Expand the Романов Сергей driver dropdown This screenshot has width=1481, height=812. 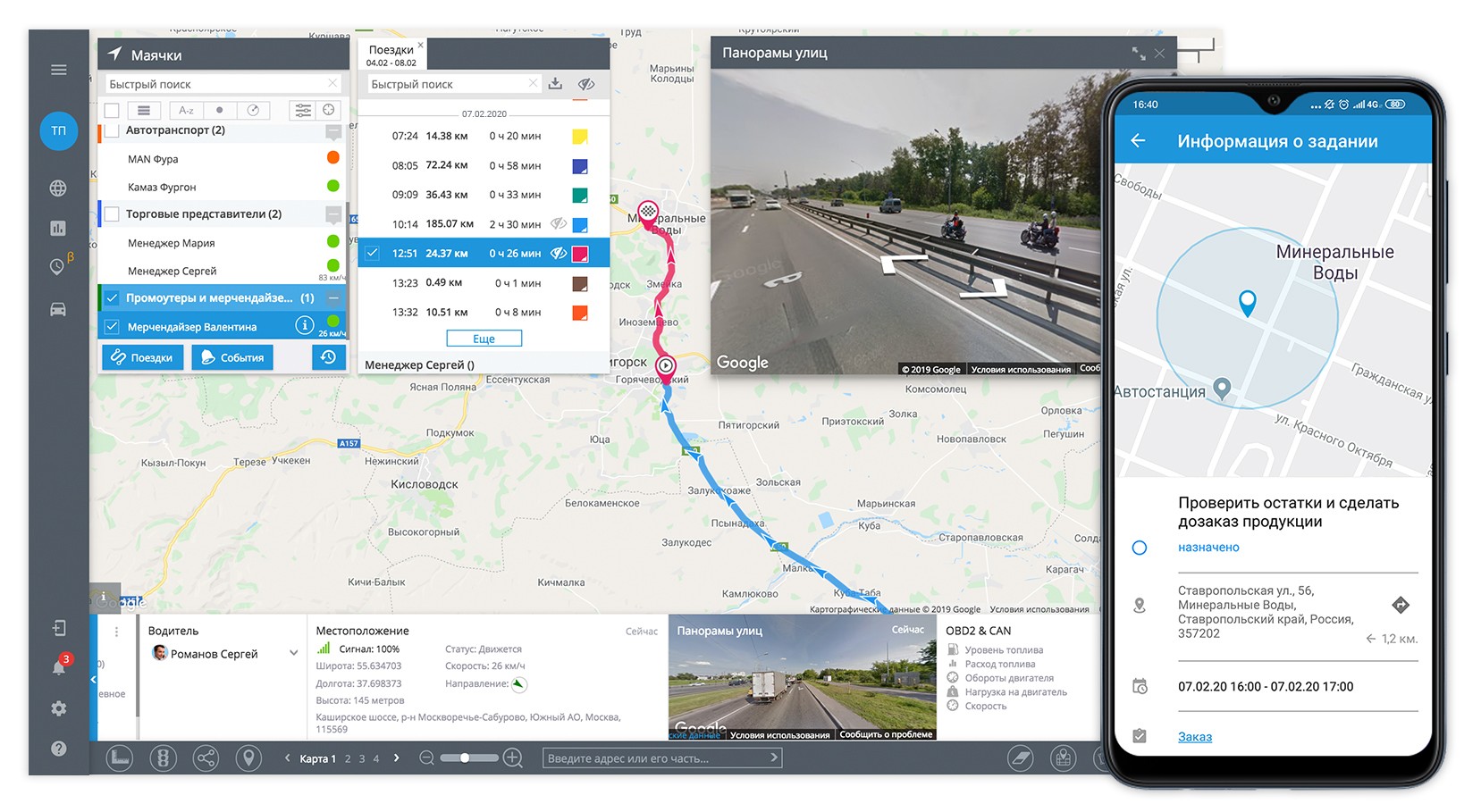pyautogui.click(x=293, y=653)
